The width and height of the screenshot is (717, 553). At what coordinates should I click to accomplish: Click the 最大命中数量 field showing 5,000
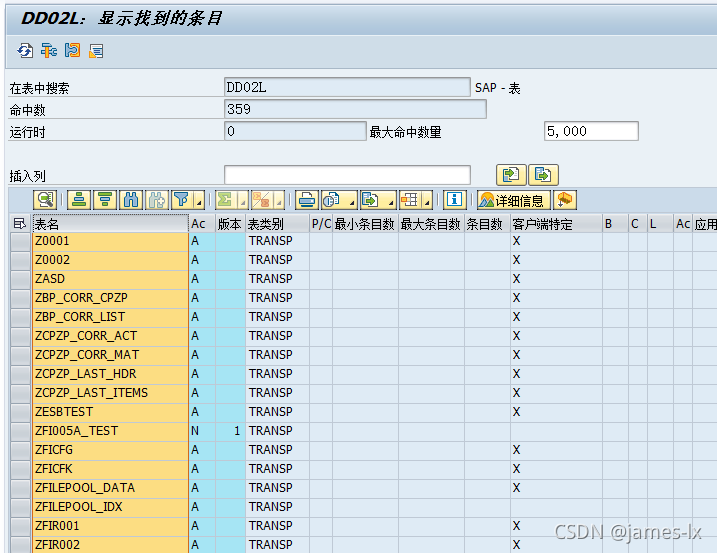click(x=591, y=131)
